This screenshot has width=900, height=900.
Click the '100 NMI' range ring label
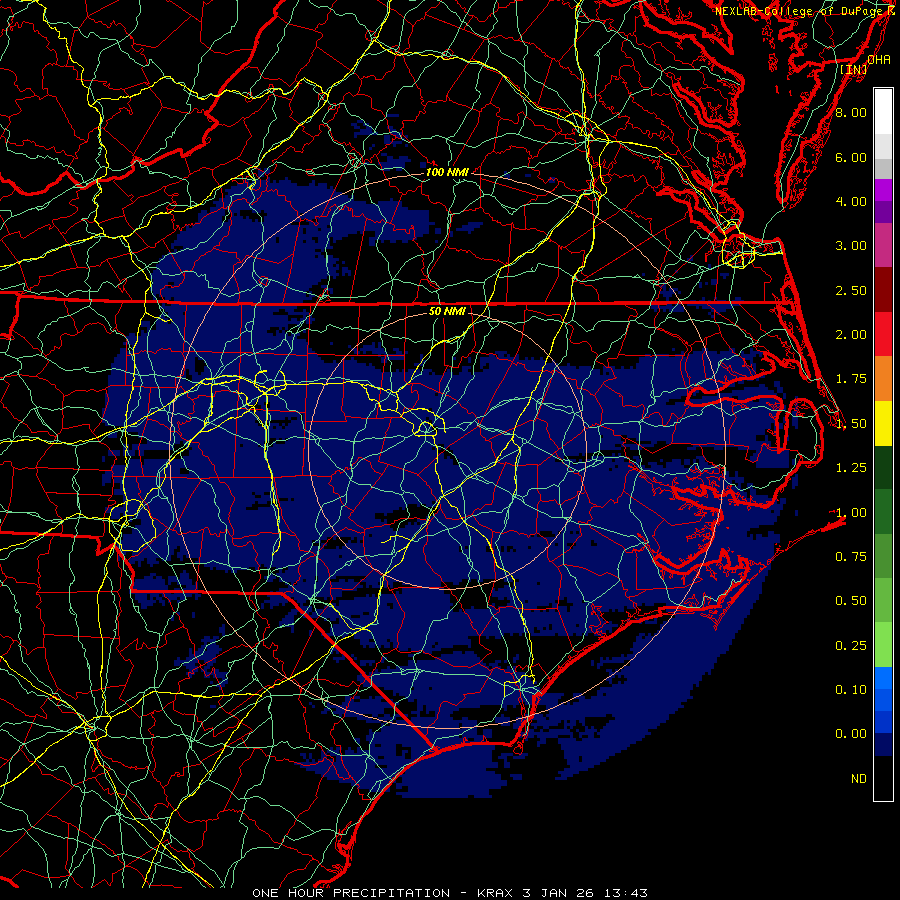click(447, 172)
